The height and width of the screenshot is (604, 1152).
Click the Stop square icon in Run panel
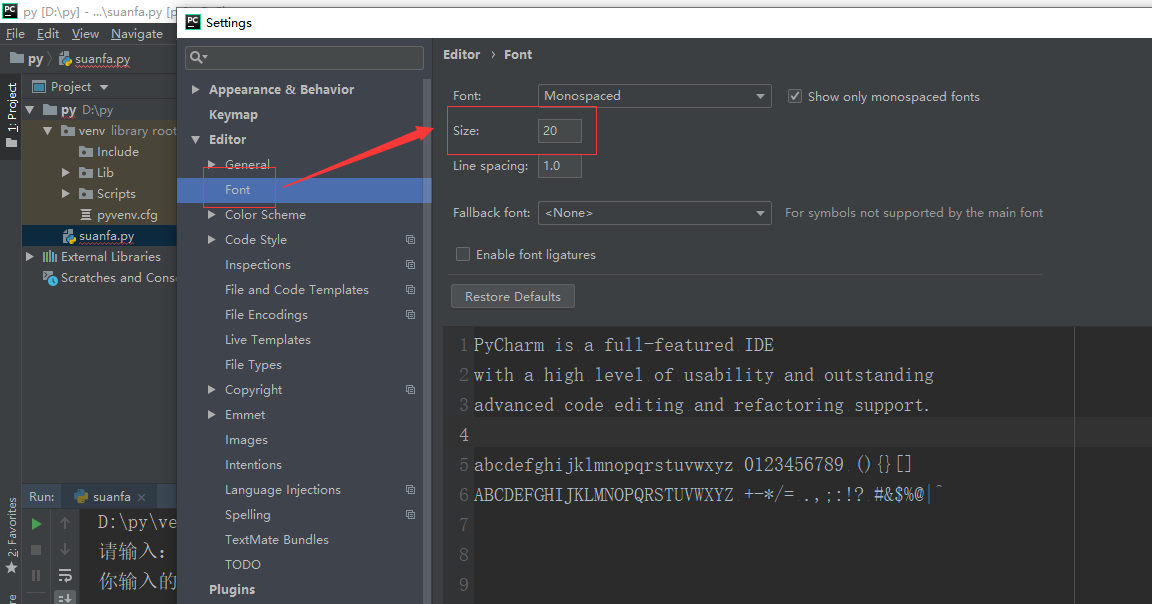click(x=36, y=550)
